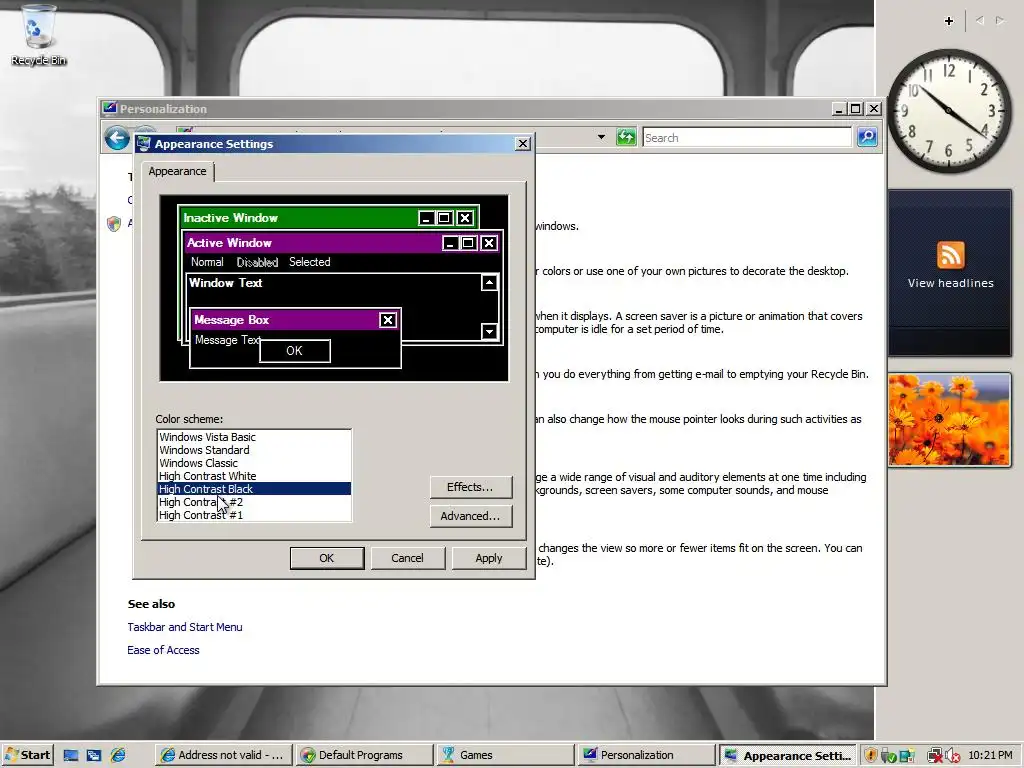1024x768 pixels.
Task: Click the green refresh button in address bar
Action: coord(626,137)
